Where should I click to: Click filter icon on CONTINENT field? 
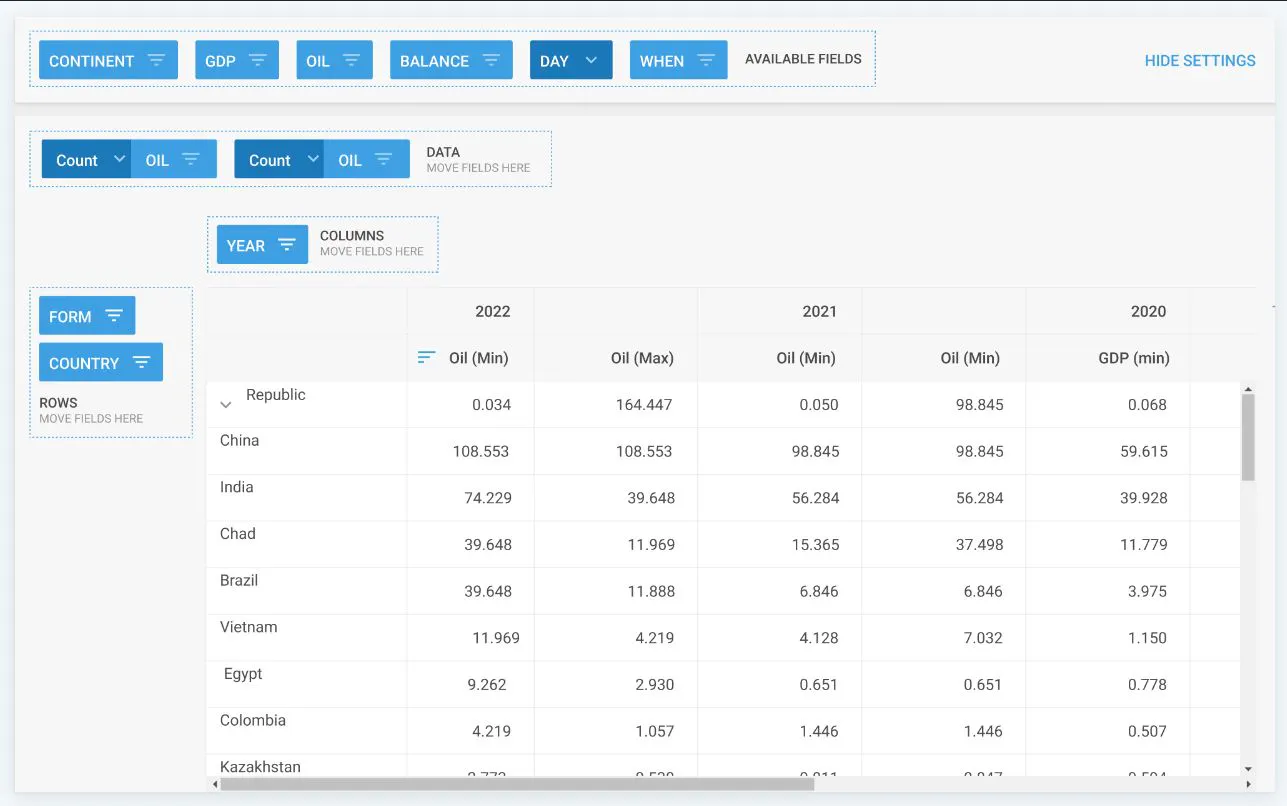(x=156, y=61)
